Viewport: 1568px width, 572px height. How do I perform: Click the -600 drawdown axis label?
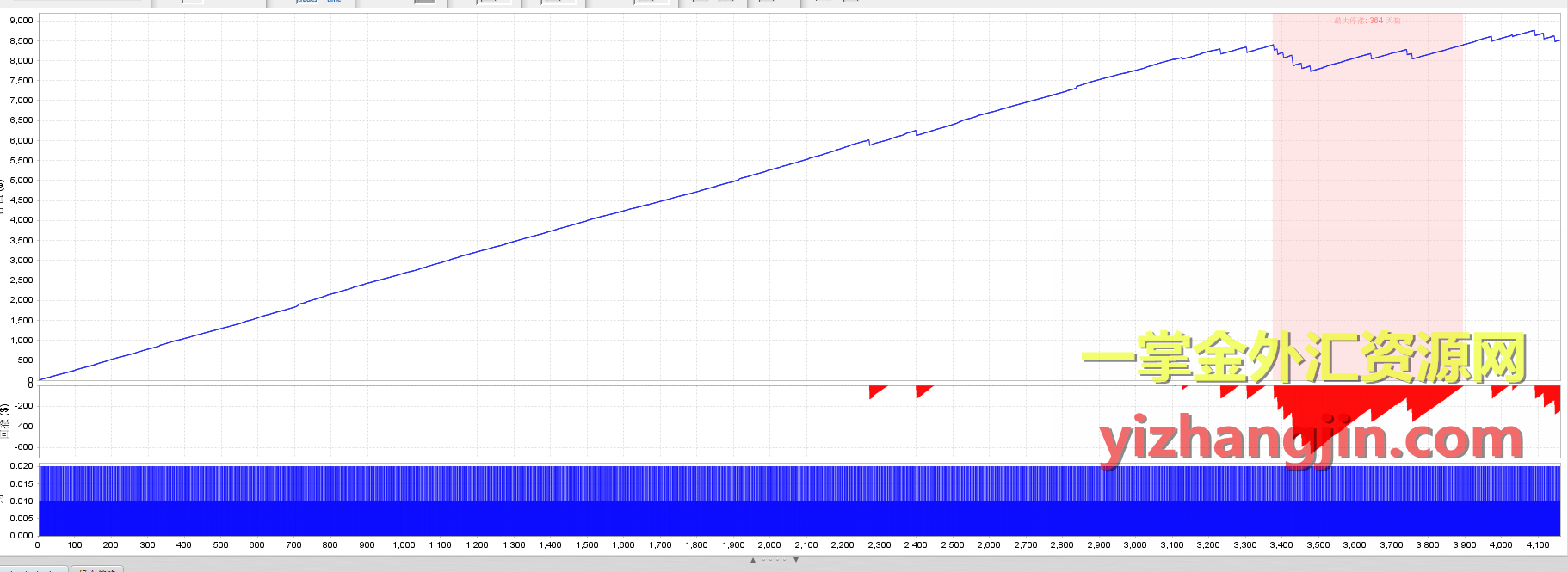pyautogui.click(x=24, y=447)
